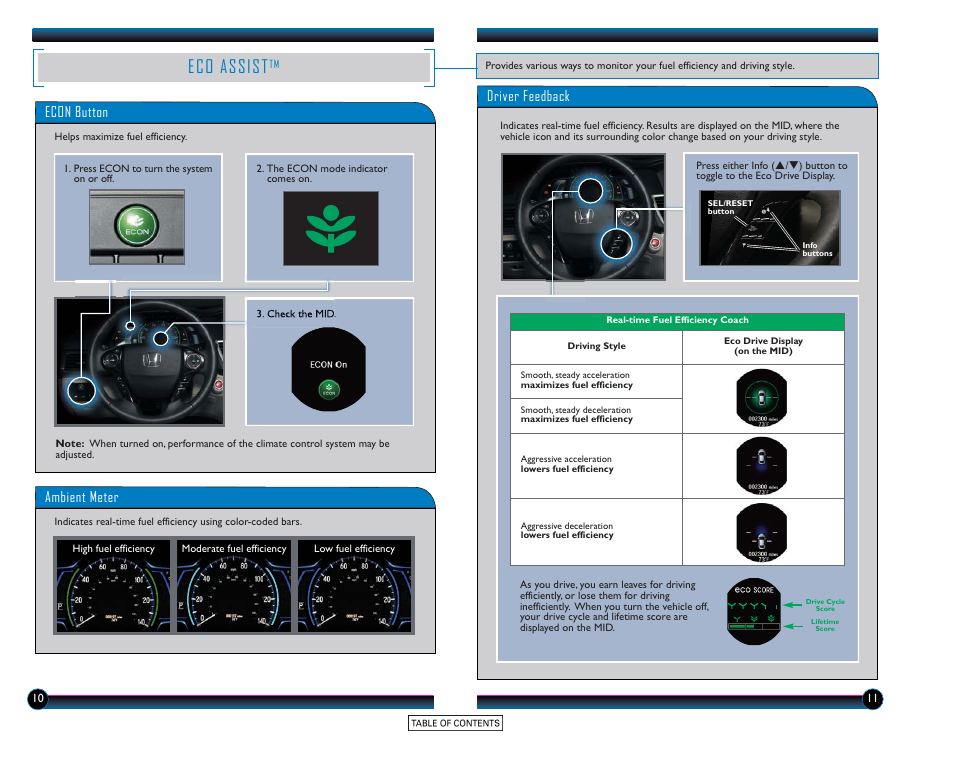
Task: Click the Driver Feedback section header
Action: 677,97
